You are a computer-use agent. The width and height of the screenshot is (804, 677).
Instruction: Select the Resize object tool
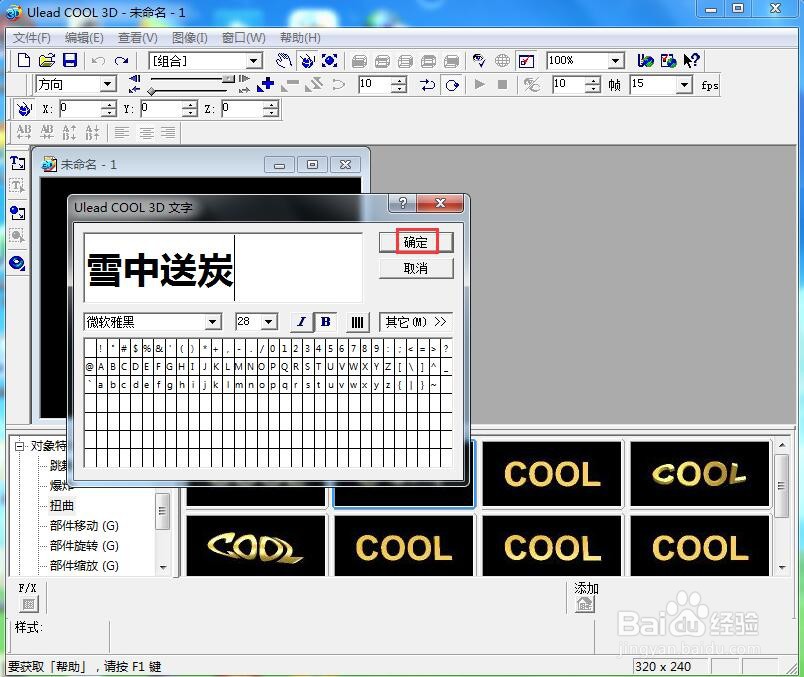[329, 61]
